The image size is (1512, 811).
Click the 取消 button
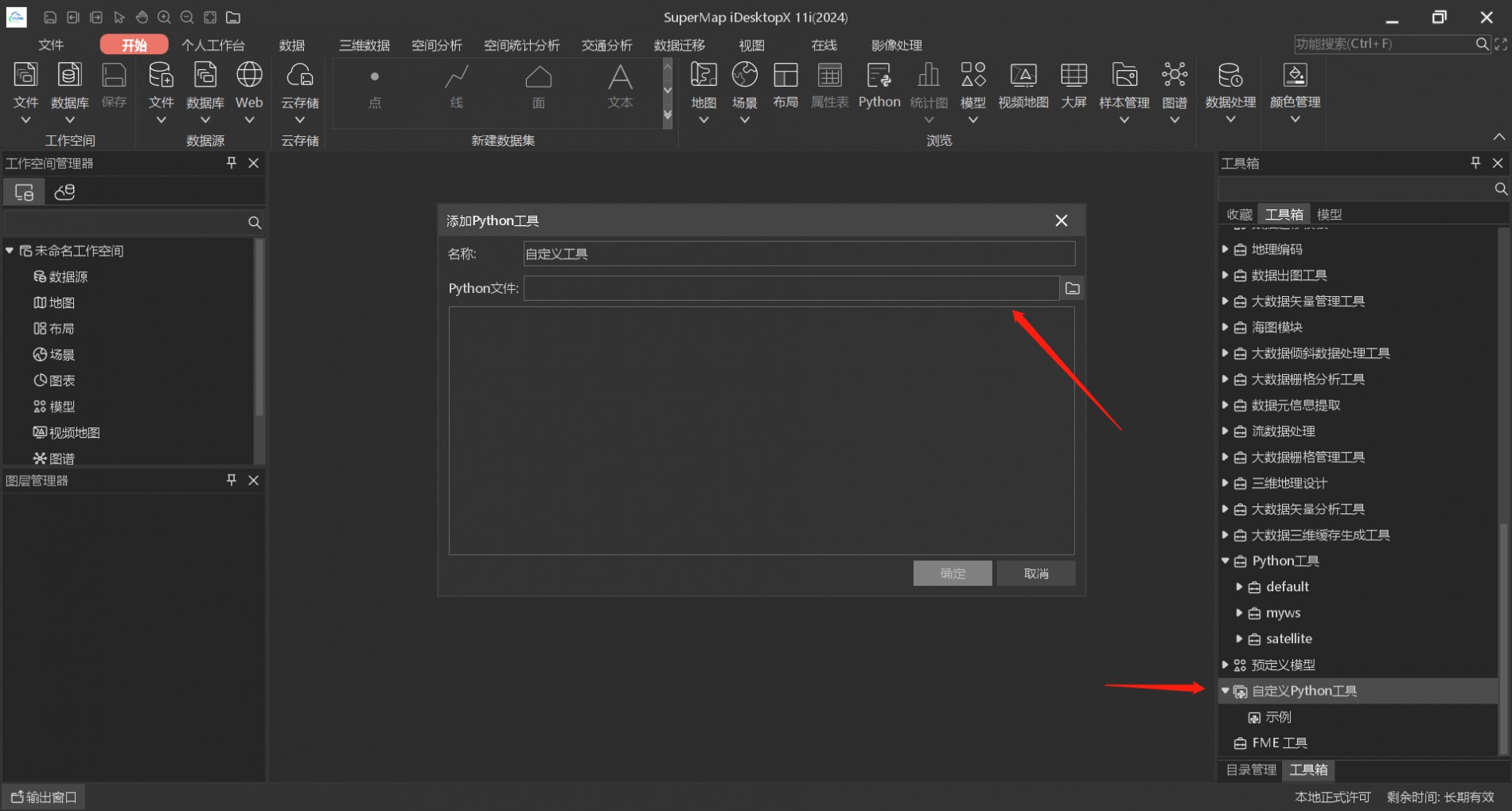(1036, 573)
